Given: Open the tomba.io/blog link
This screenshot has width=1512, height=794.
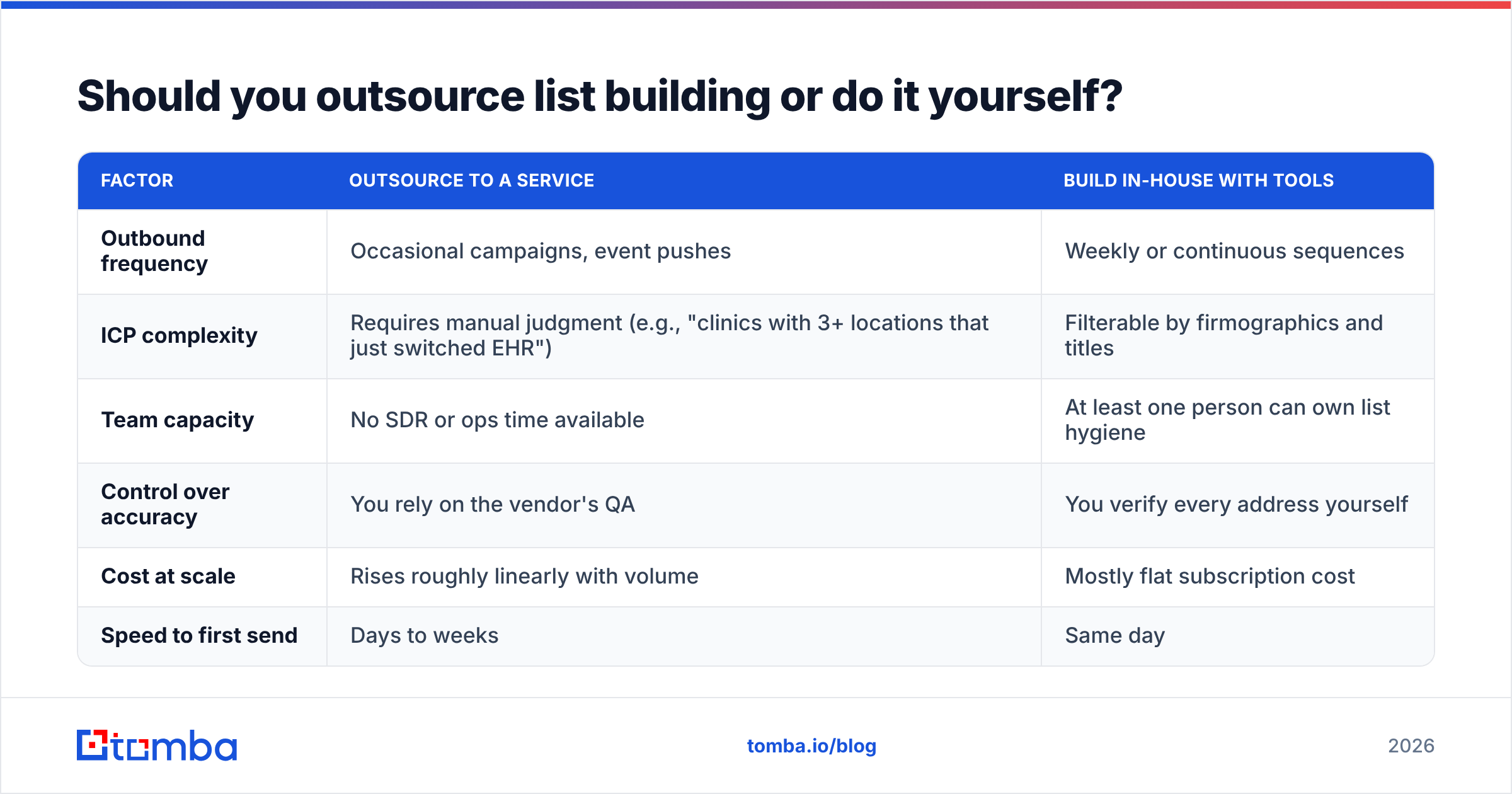Looking at the screenshot, I should pyautogui.click(x=811, y=746).
